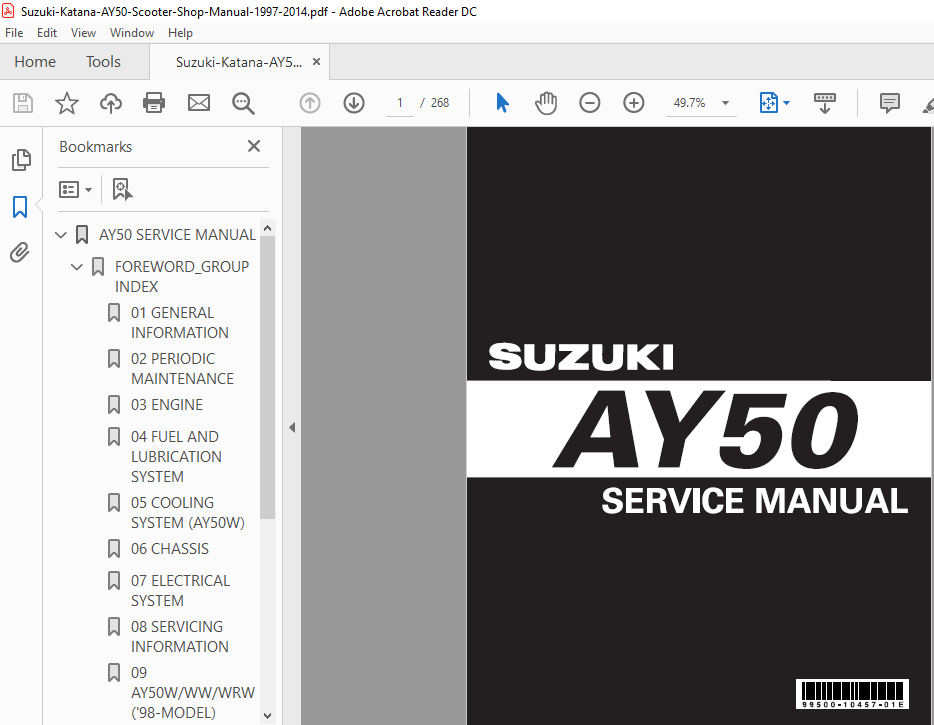Viewport: 934px width, 725px height.
Task: Toggle the Bookmarks panel icon
Action: (20, 207)
